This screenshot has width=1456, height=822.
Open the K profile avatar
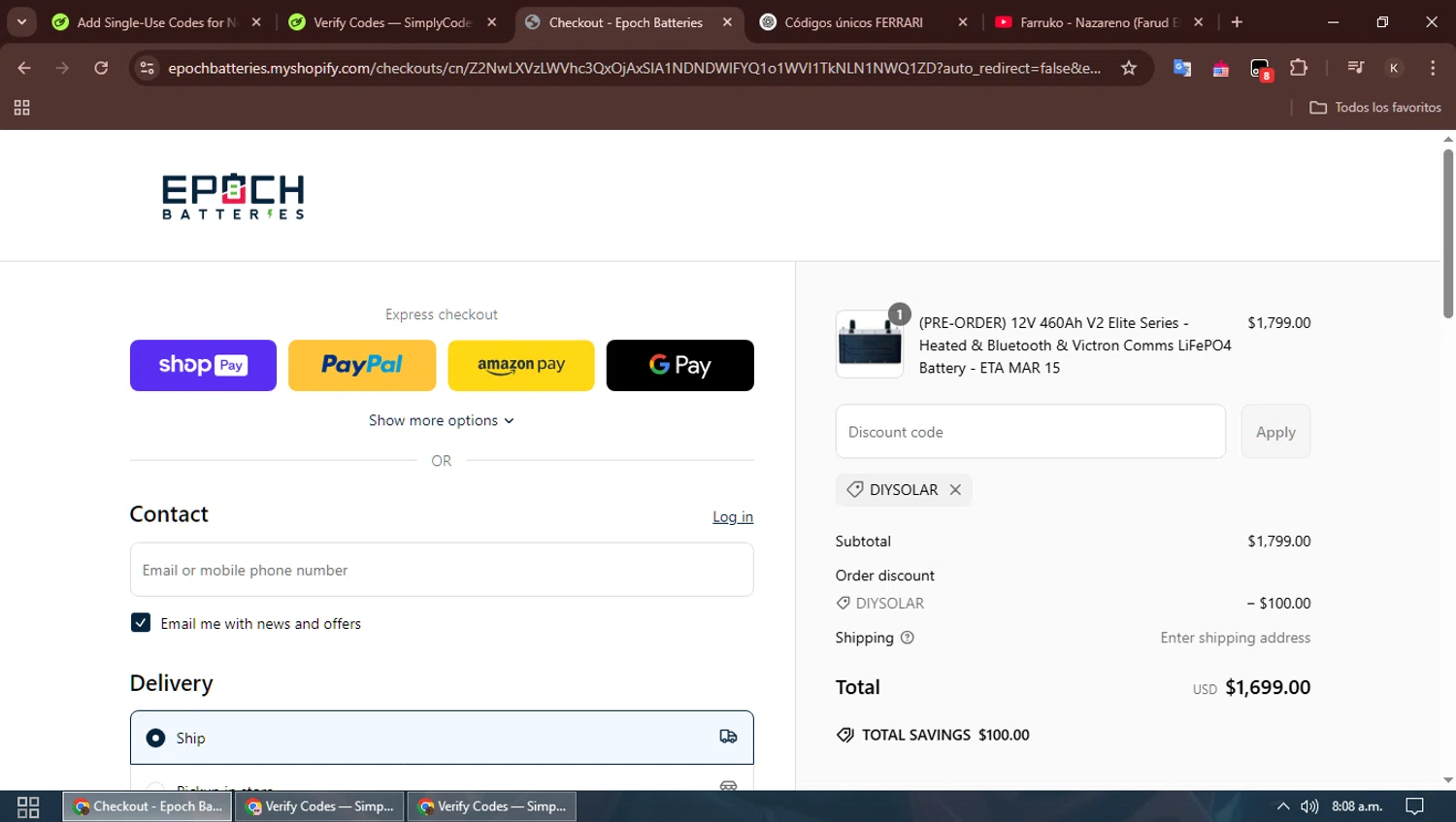tap(1394, 68)
